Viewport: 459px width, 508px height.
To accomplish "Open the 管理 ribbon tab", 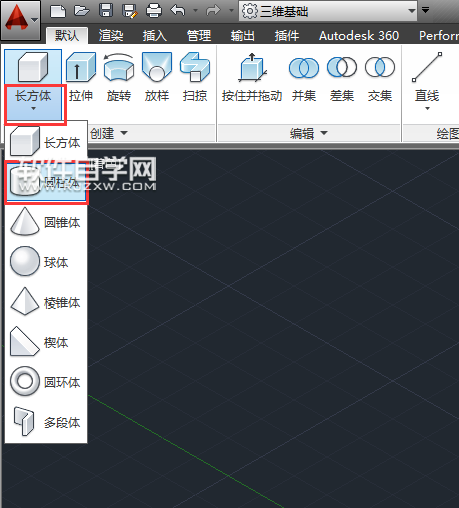I will (x=199, y=35).
